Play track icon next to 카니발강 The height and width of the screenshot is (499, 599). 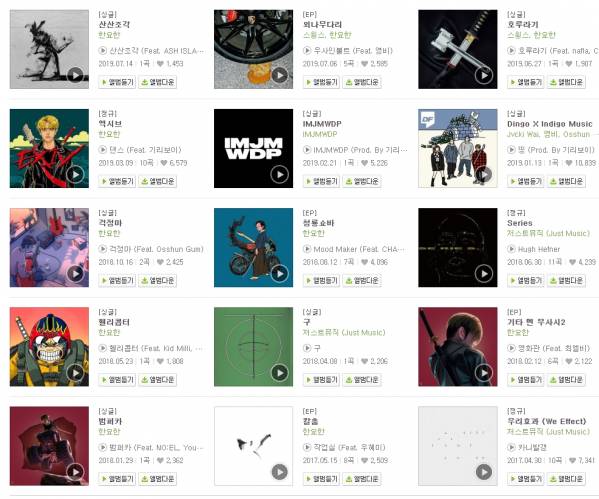pos(512,447)
